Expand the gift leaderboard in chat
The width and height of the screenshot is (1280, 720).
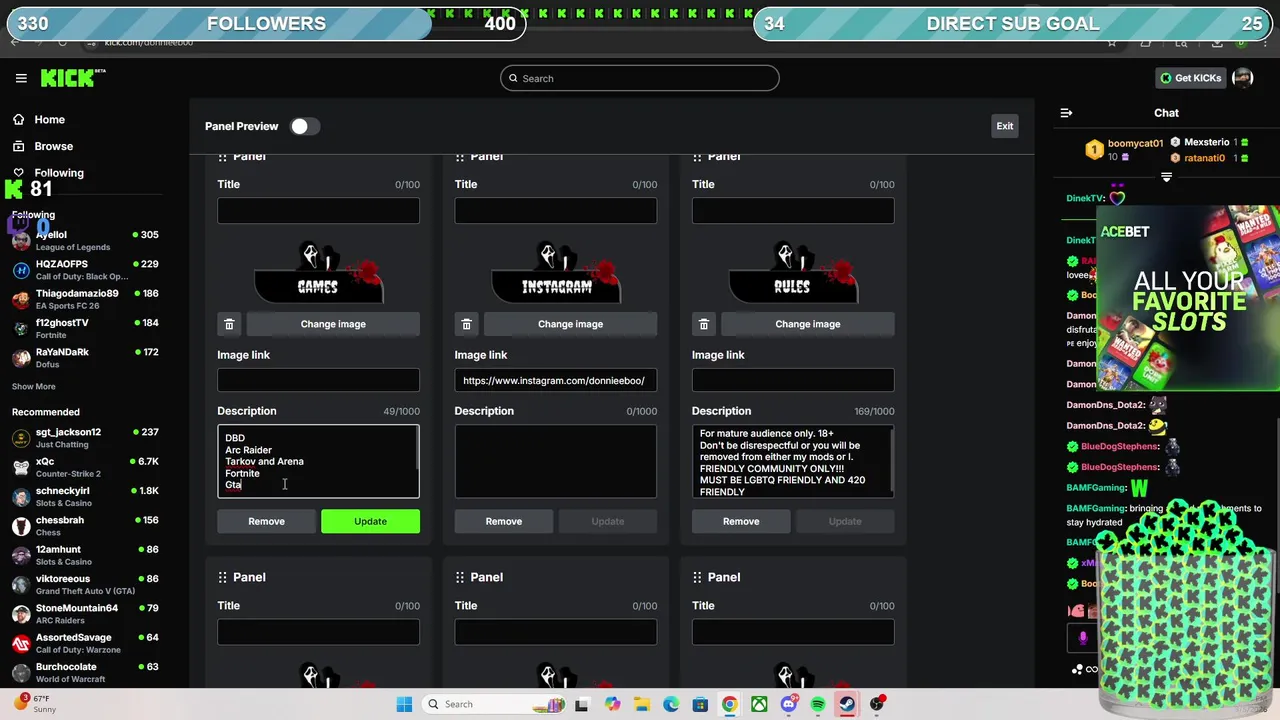(1166, 177)
